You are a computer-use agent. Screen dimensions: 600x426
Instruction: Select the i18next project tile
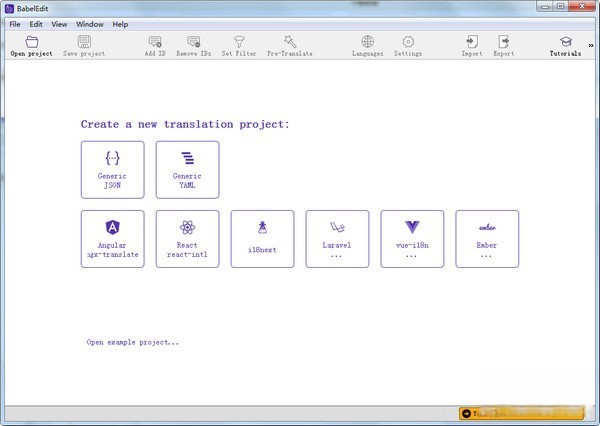262,239
